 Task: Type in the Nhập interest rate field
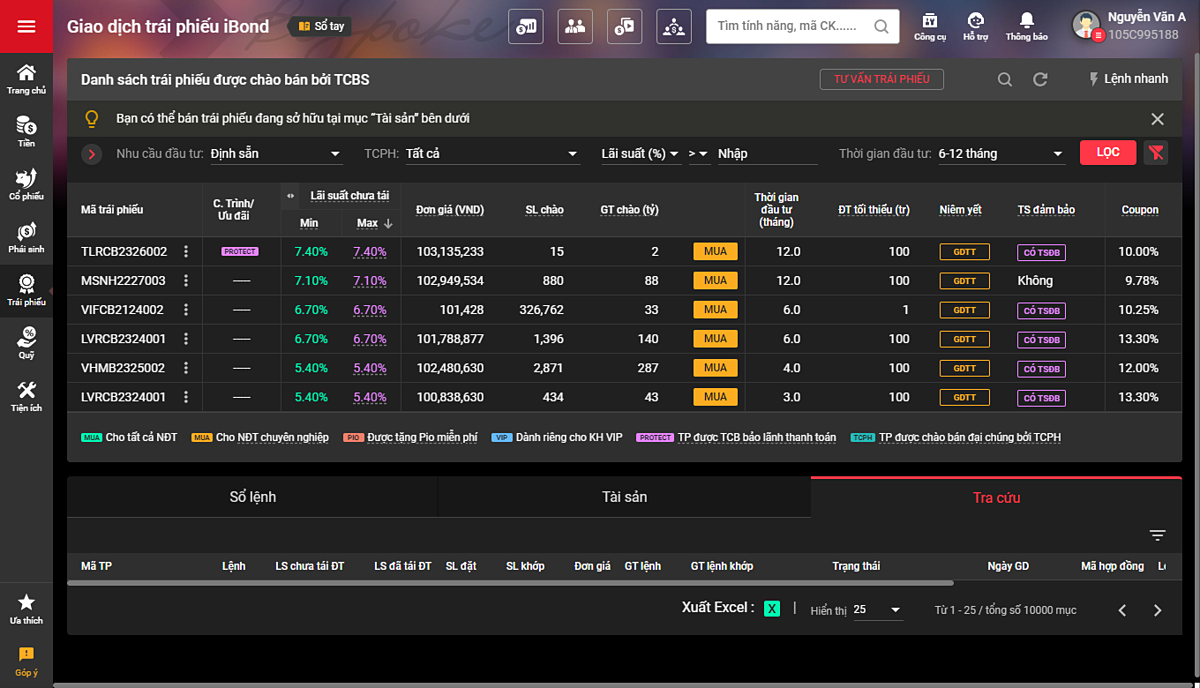pos(766,154)
